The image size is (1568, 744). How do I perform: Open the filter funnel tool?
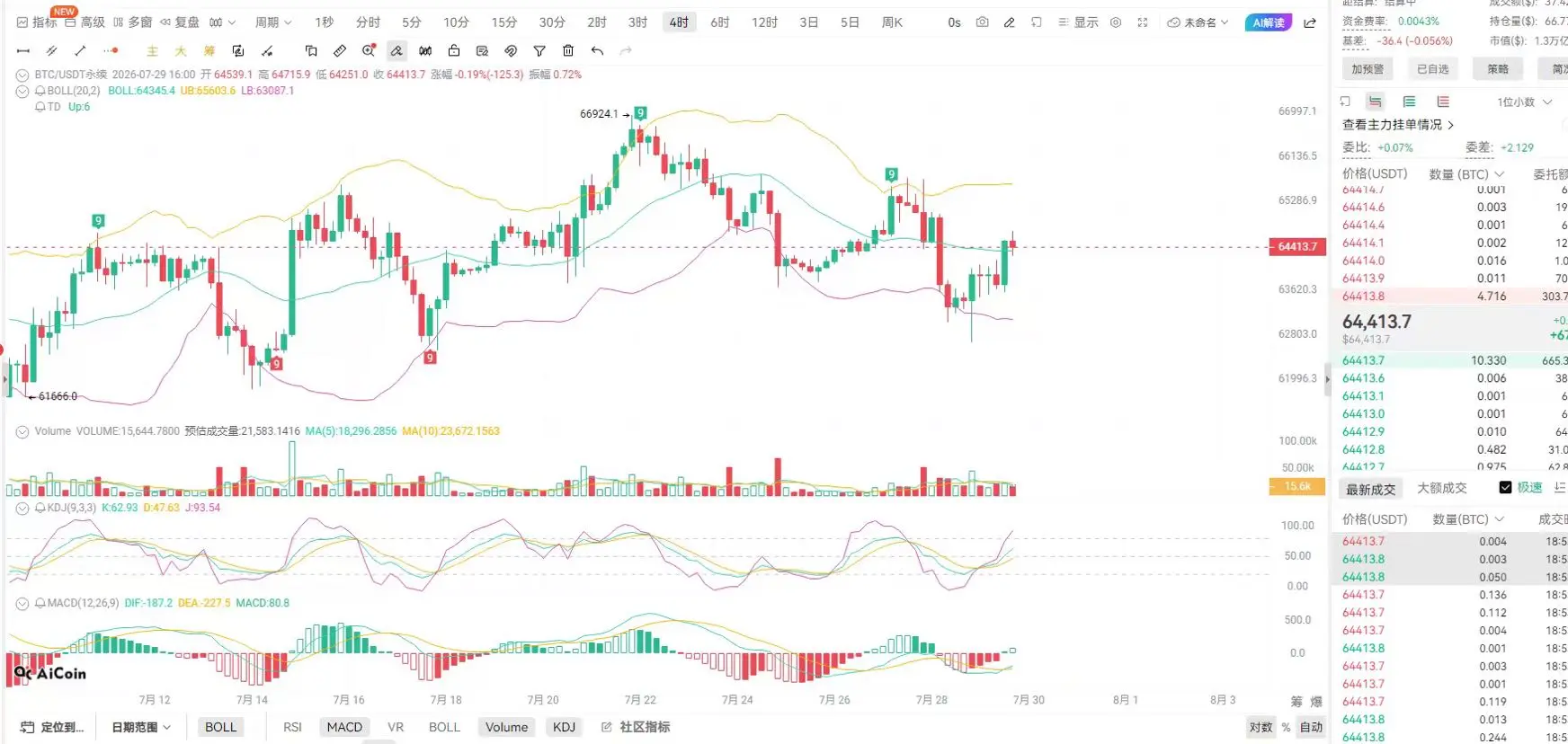tap(539, 51)
